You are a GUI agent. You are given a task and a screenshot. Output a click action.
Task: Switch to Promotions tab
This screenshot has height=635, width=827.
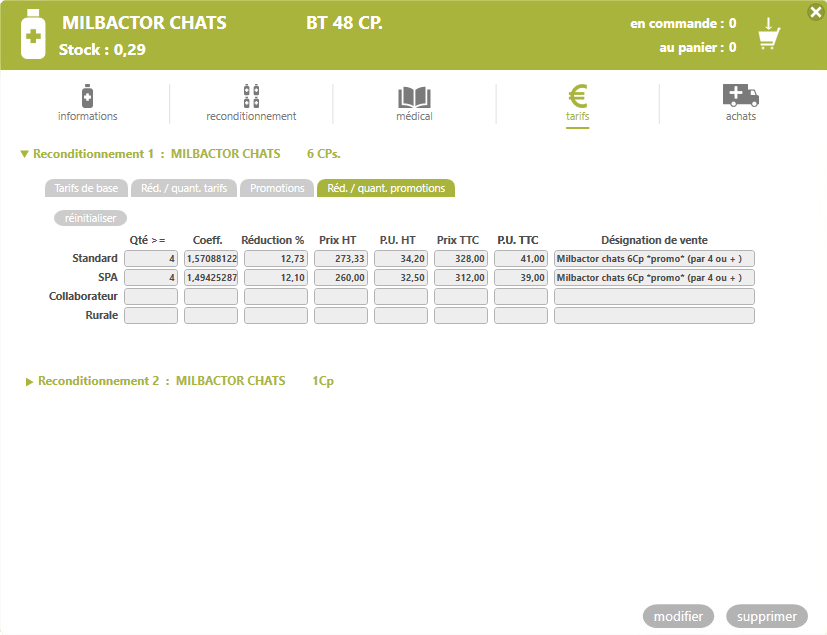pos(277,188)
